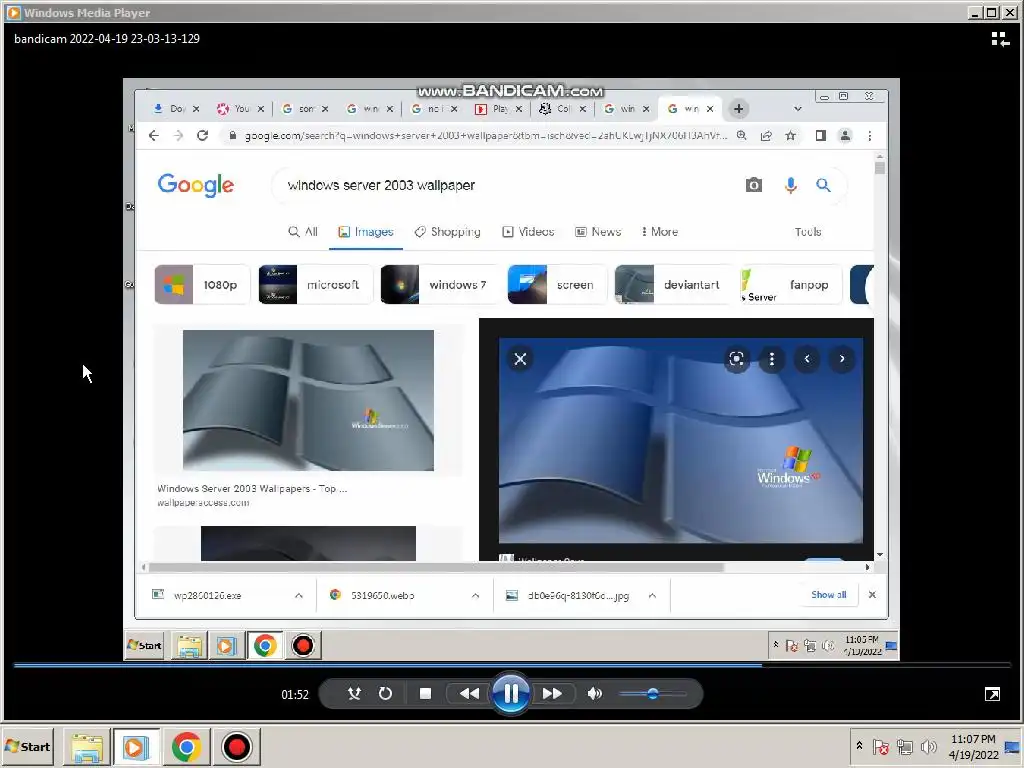Switch to Library using top-right icon
The width and height of the screenshot is (1024, 768).
(x=1000, y=39)
